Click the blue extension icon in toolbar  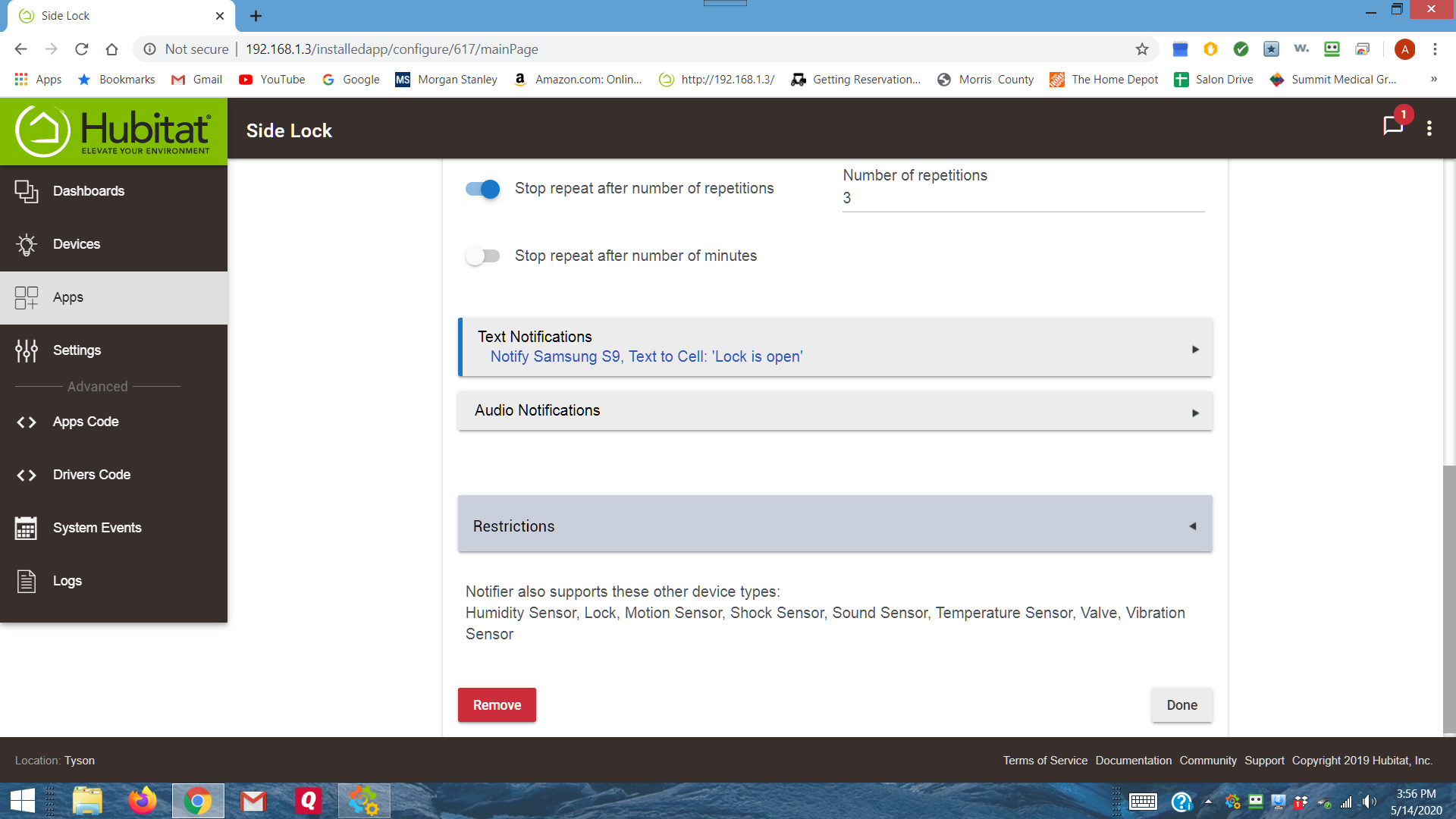(1180, 49)
